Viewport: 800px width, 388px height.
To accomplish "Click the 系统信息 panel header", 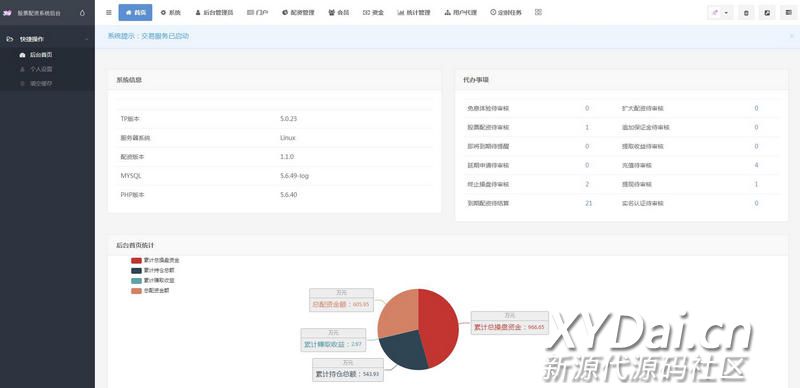I will tap(274, 80).
